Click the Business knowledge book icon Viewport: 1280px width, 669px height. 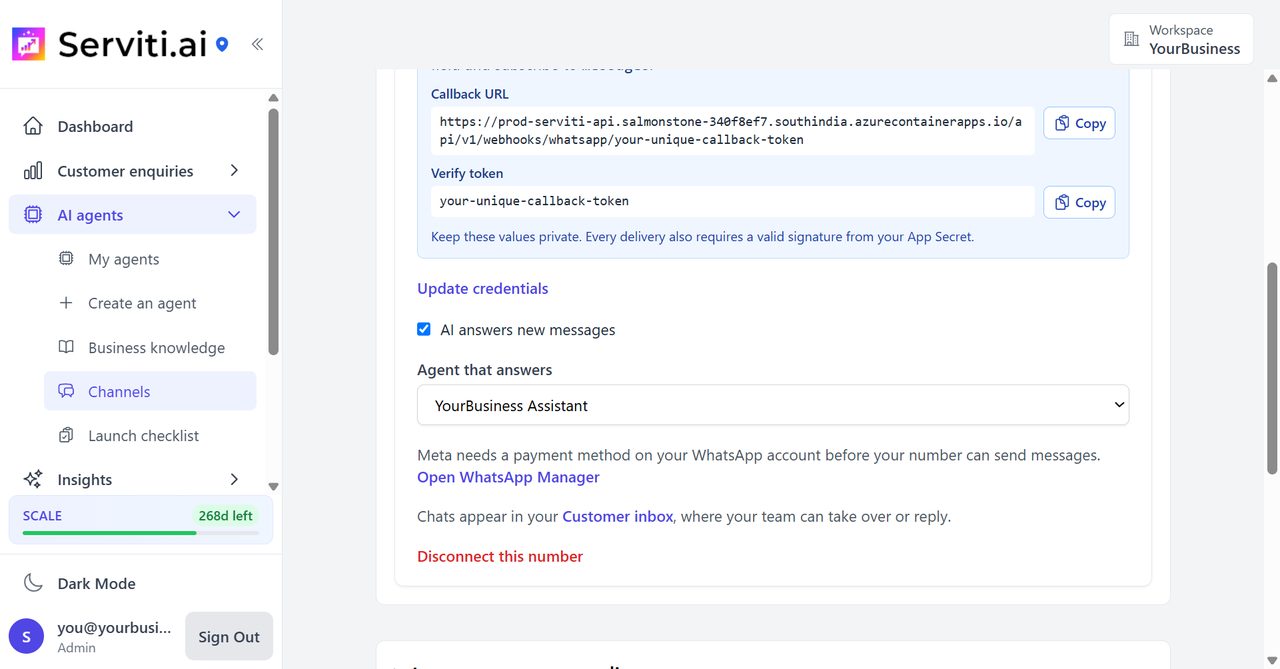pyautogui.click(x=66, y=347)
